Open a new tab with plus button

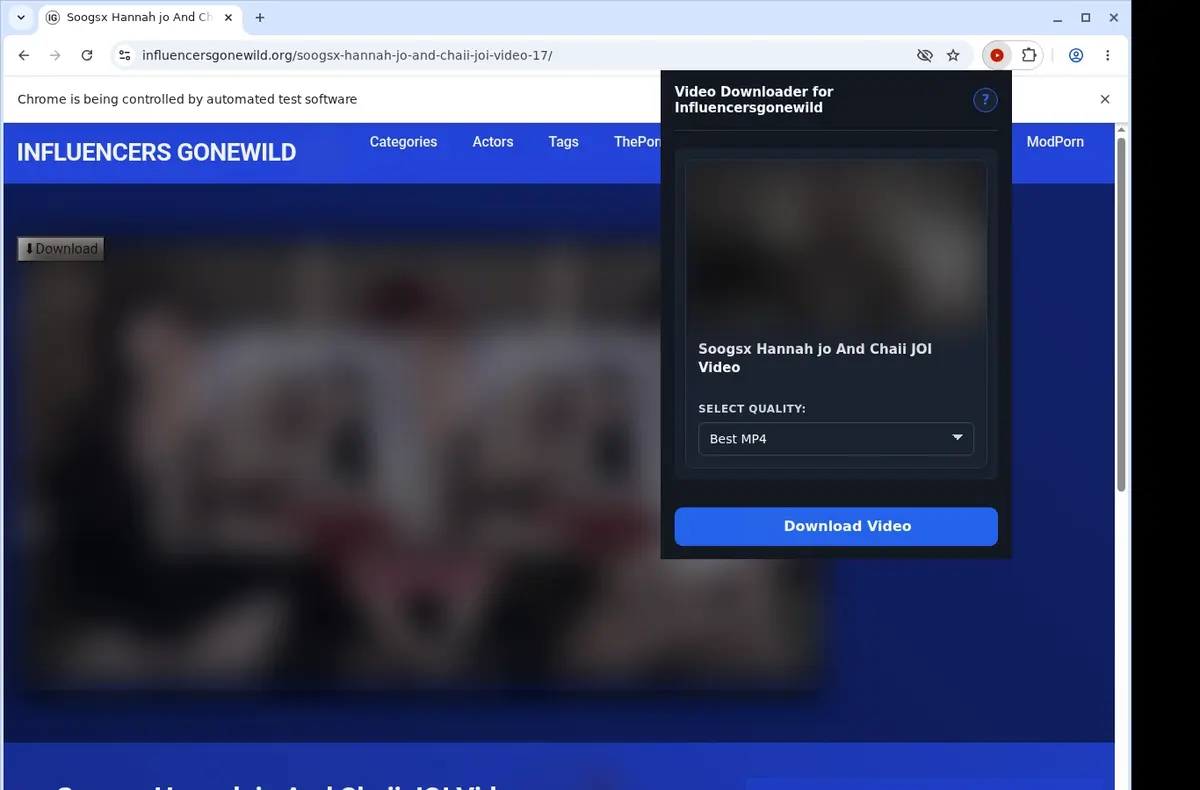point(260,18)
